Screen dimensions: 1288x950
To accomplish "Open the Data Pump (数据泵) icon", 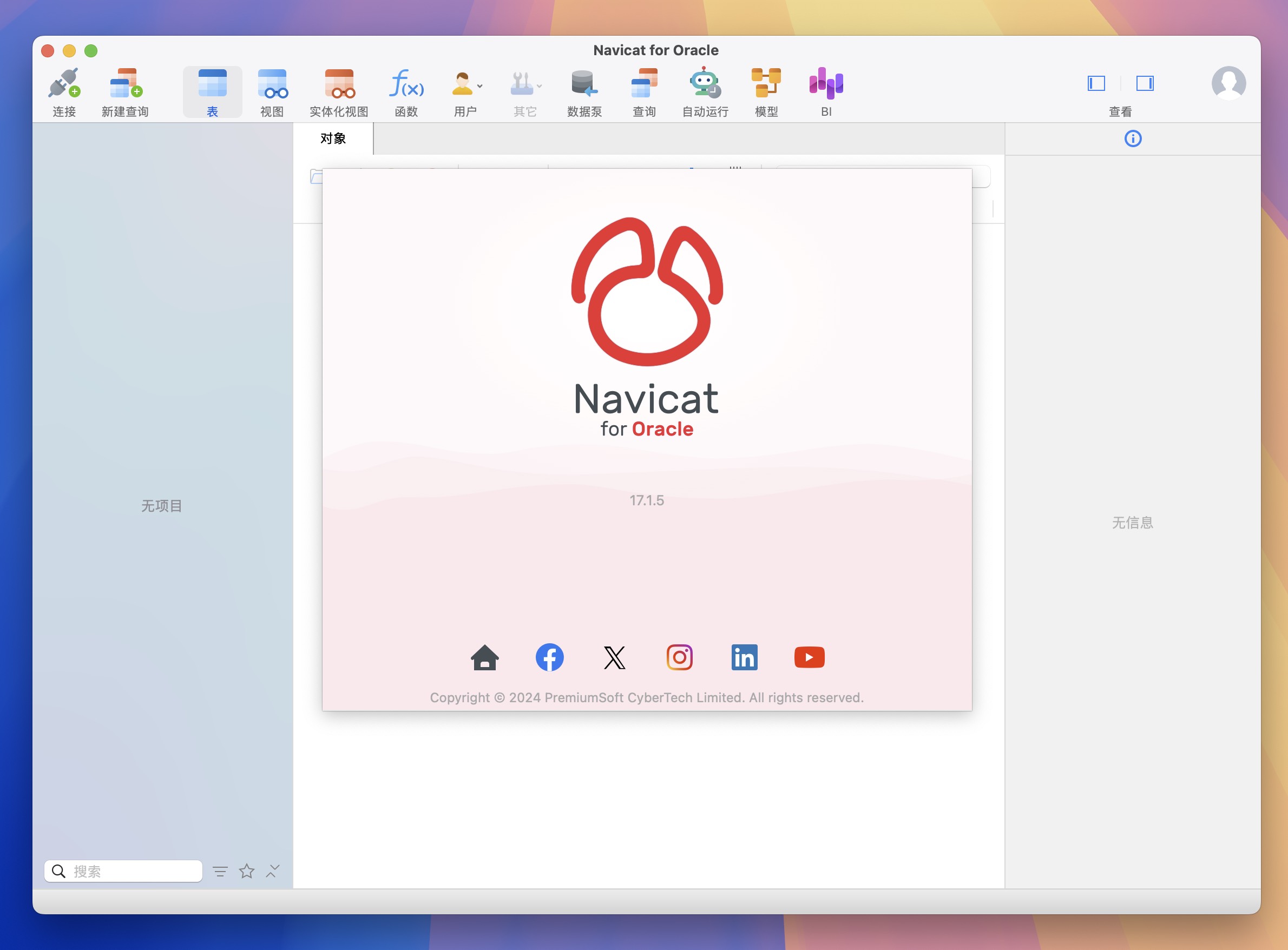I will [x=584, y=83].
